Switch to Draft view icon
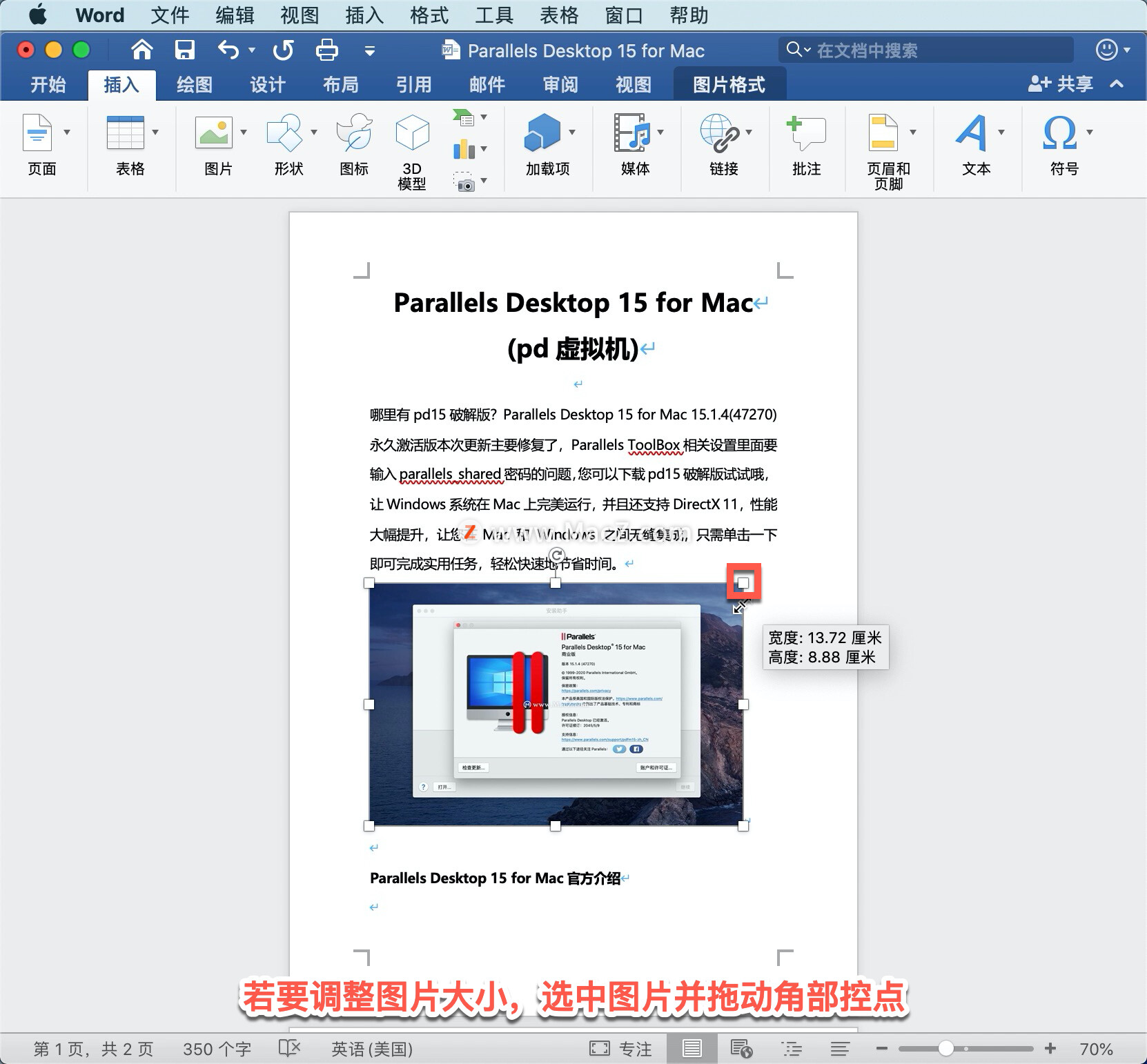 pyautogui.click(x=840, y=1049)
